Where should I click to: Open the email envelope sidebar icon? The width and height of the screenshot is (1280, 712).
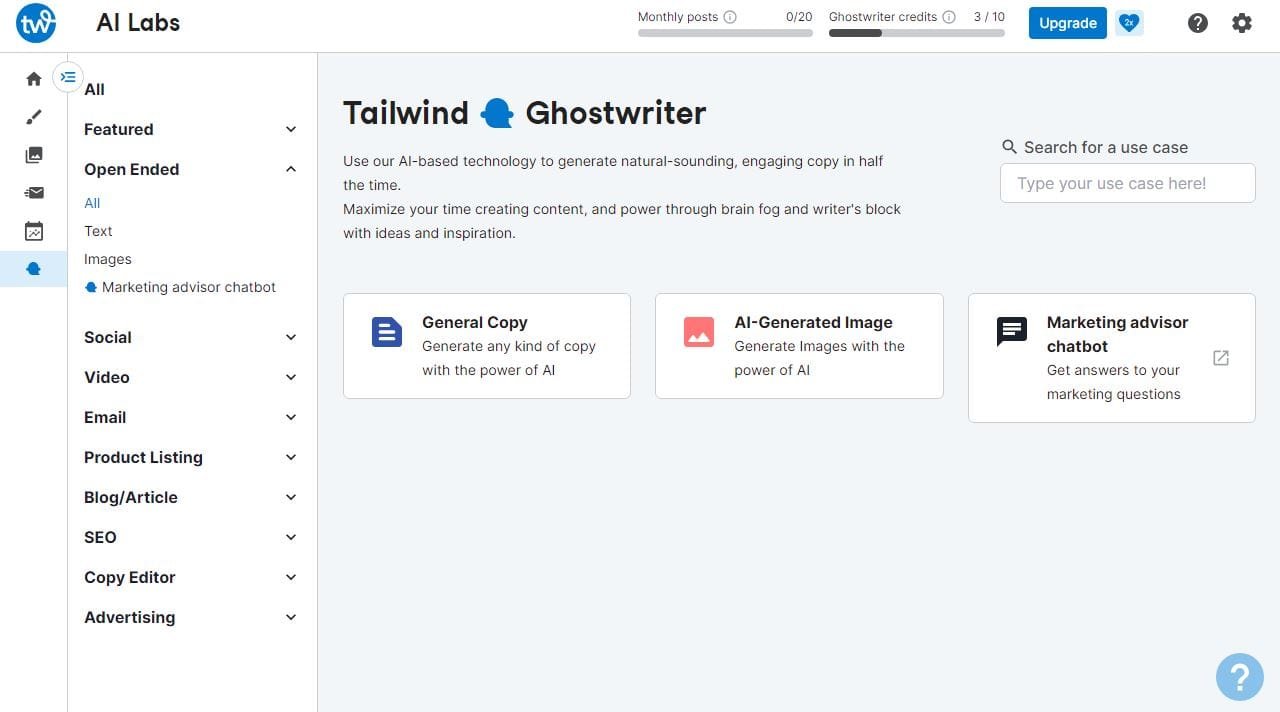click(x=34, y=193)
